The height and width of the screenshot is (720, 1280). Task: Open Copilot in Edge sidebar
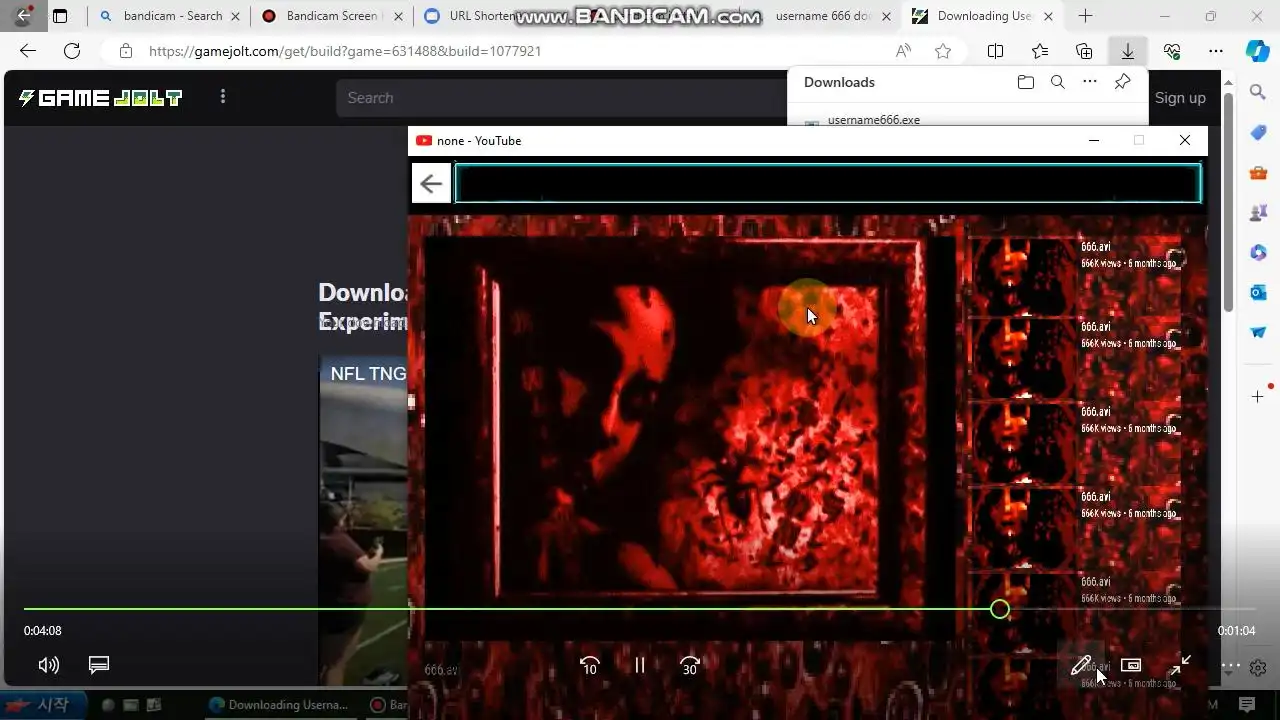point(1258,51)
